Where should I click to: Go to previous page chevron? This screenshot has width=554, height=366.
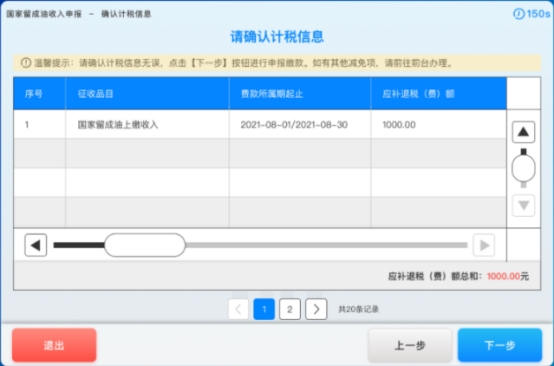point(238,309)
